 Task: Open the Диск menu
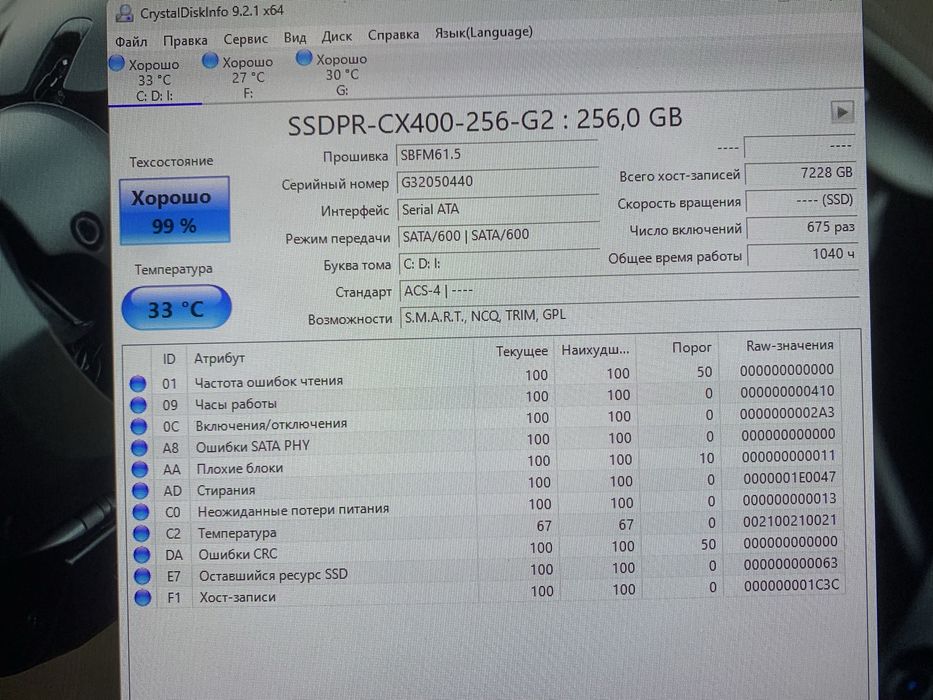337,37
